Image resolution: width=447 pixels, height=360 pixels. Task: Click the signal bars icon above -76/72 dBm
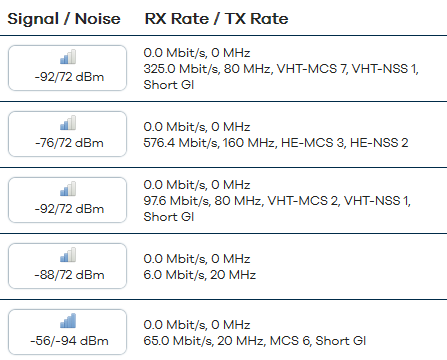tap(68, 123)
